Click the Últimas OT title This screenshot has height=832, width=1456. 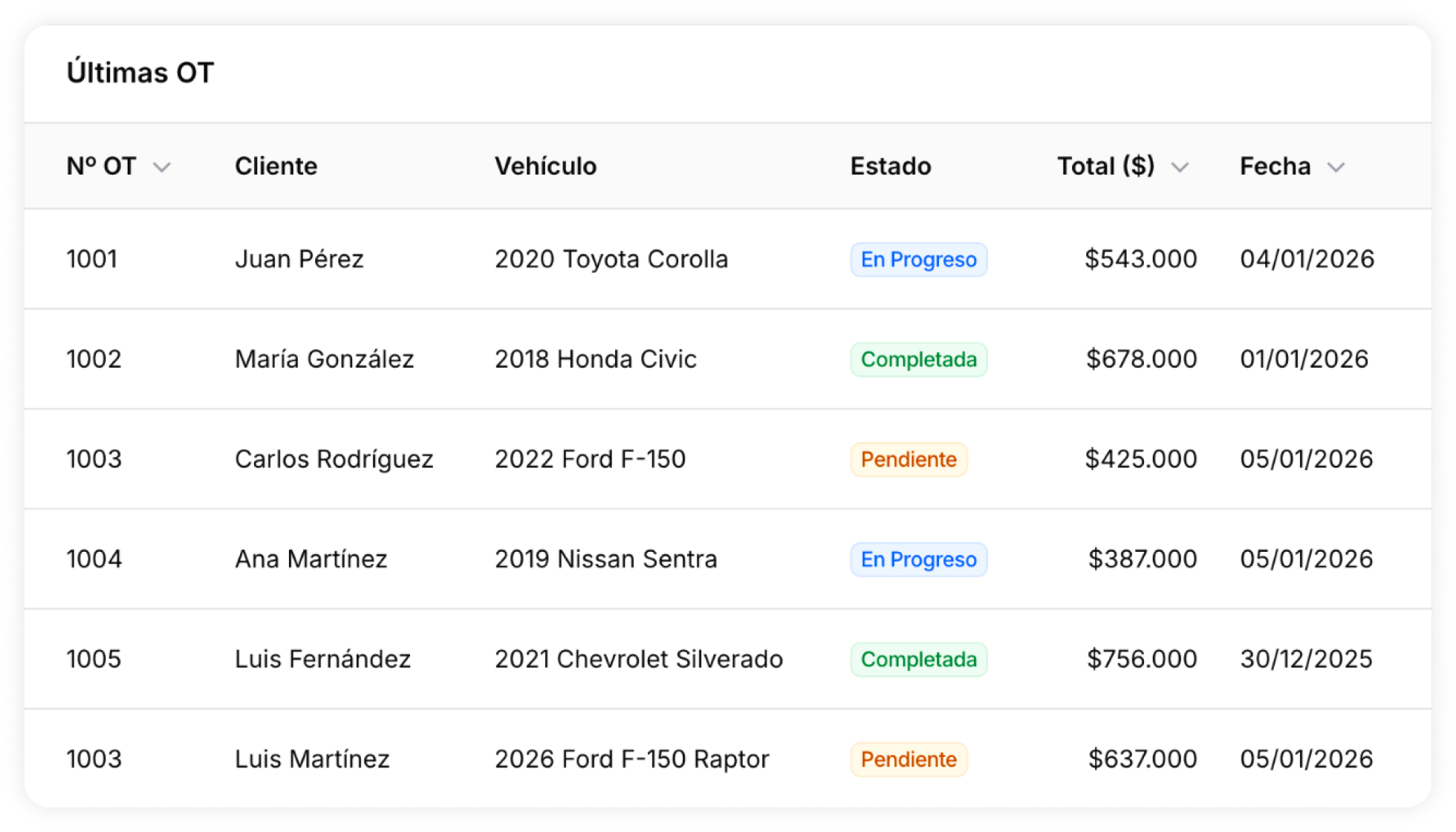[x=140, y=73]
